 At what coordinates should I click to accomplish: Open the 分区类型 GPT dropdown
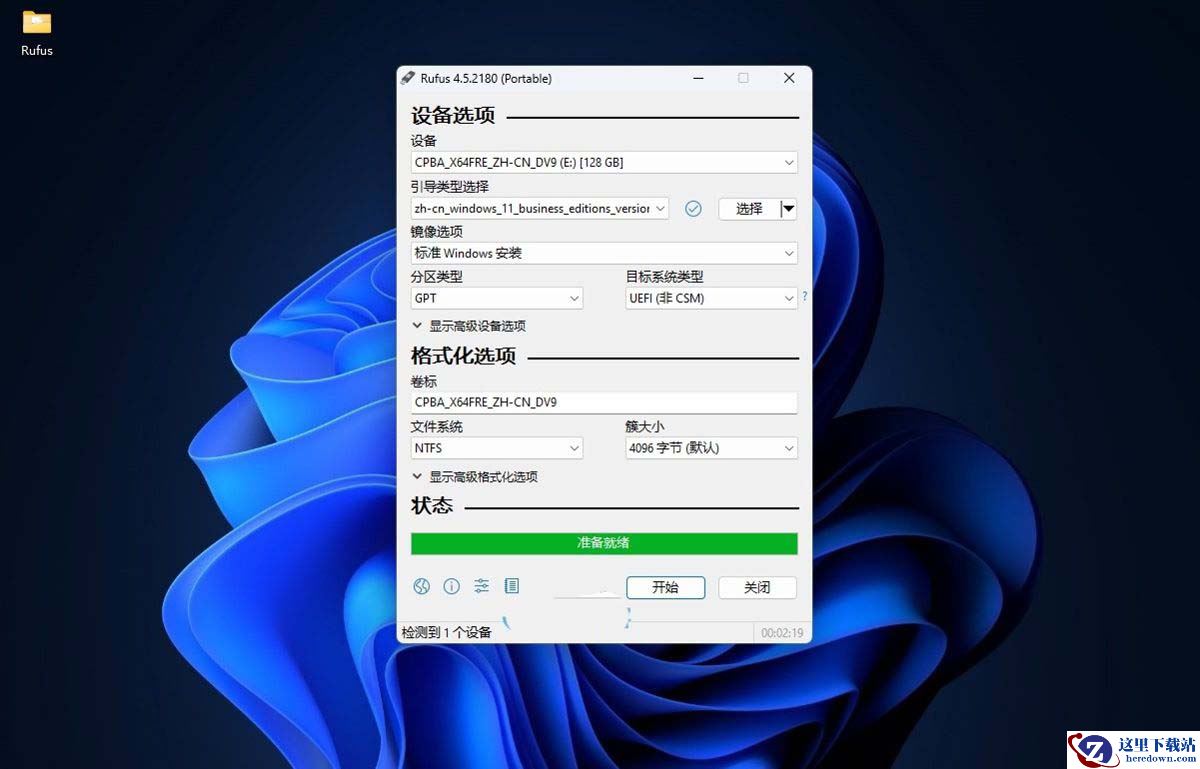[497, 298]
